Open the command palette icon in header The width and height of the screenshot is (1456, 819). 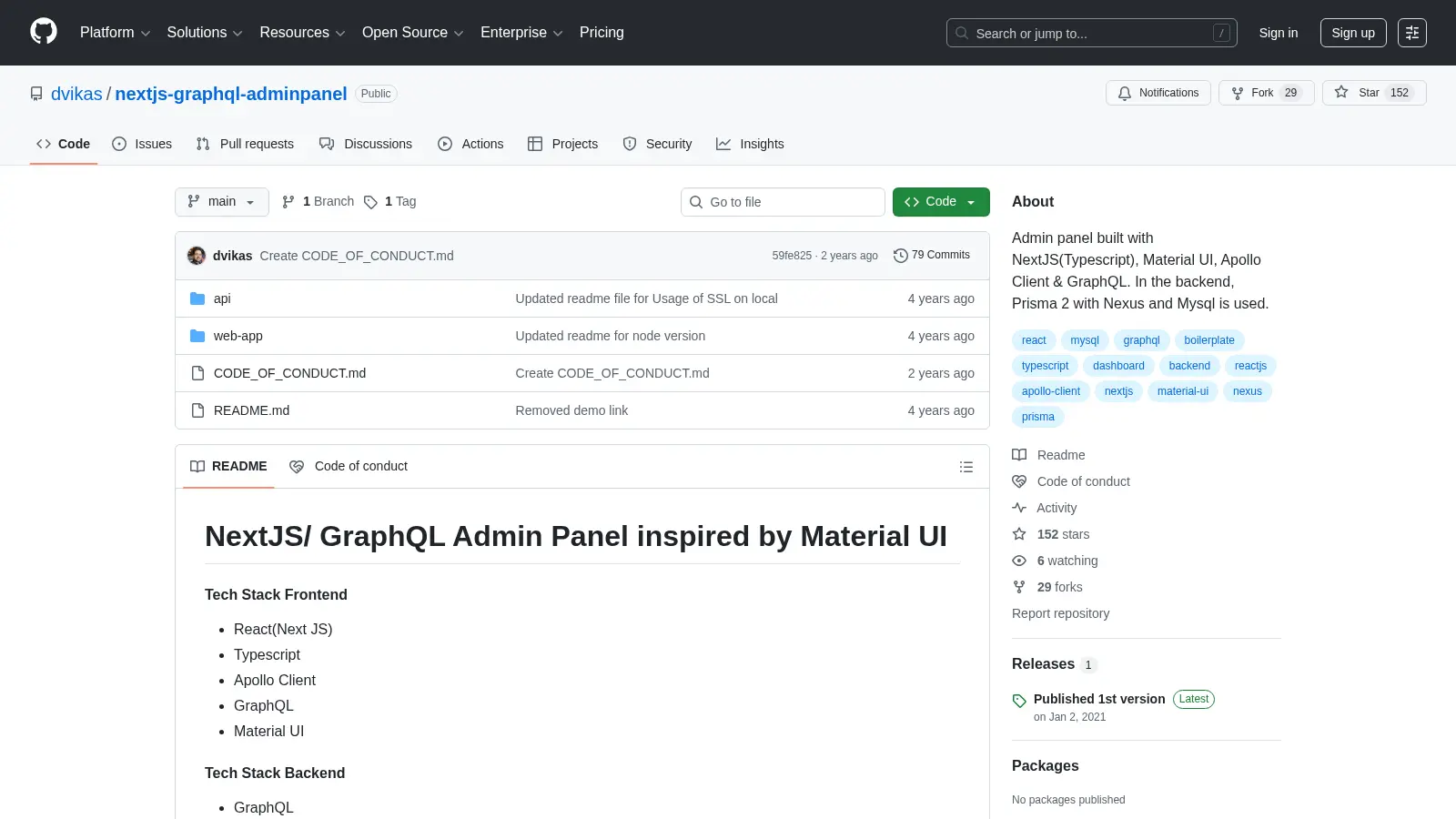pyautogui.click(x=1412, y=33)
